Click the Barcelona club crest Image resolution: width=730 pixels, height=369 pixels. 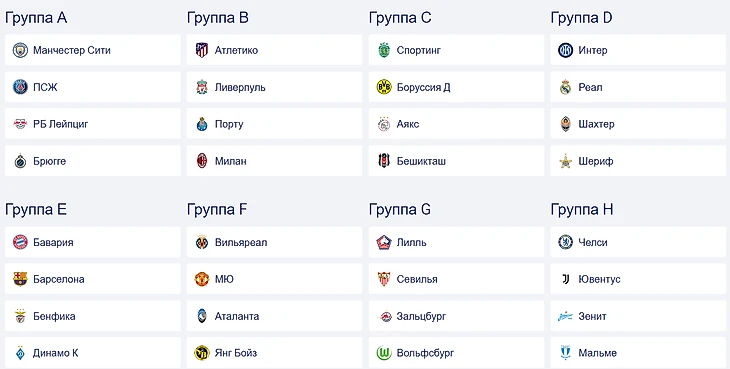pos(20,279)
